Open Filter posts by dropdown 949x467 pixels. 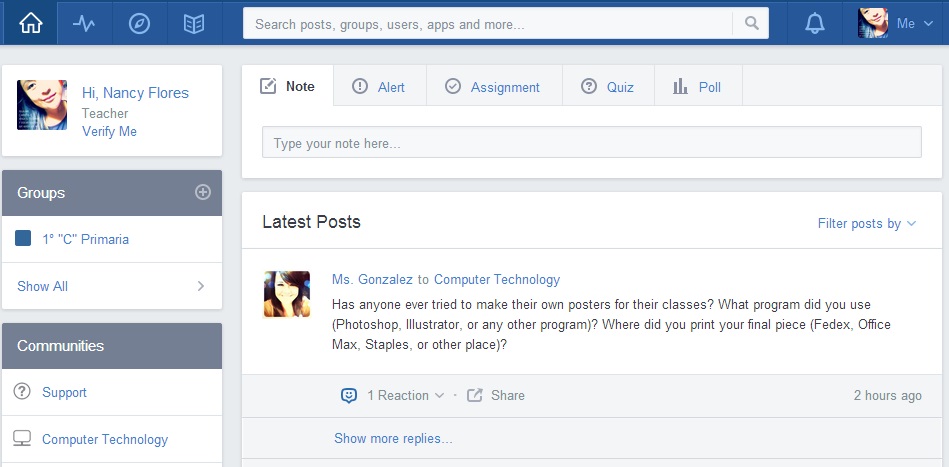867,223
